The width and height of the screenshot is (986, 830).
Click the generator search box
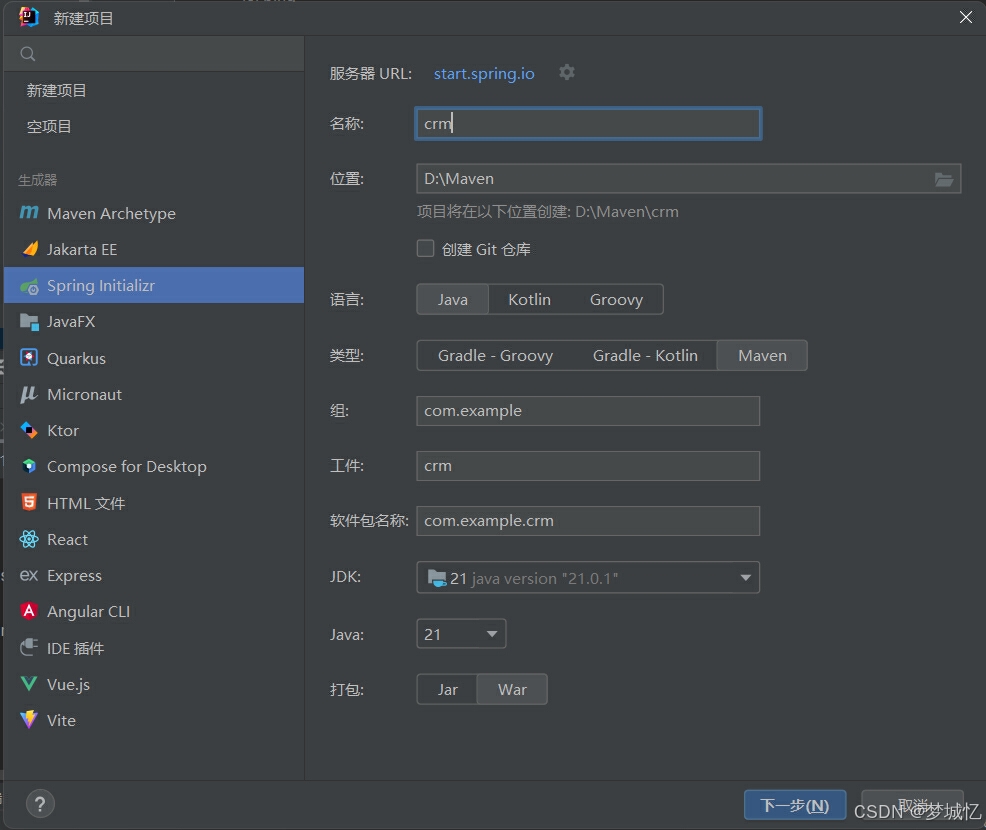click(154, 53)
